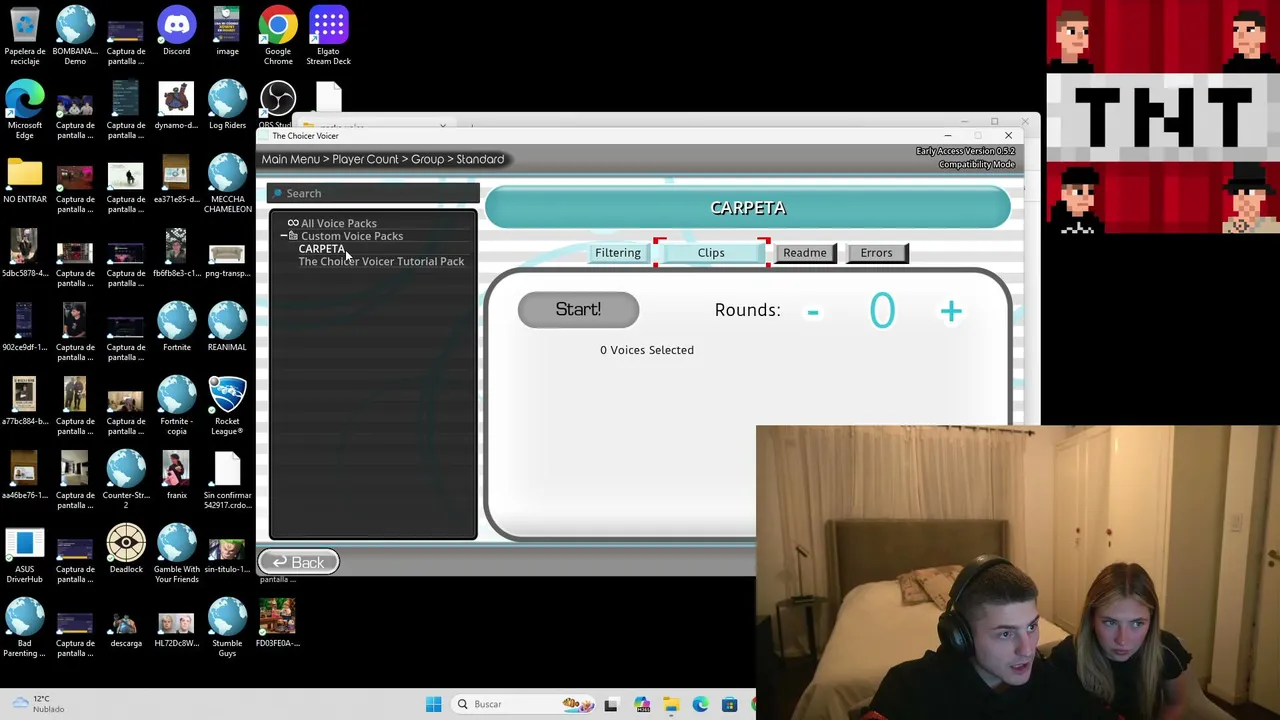Go to Main Menu in the breadcrumb
This screenshot has height=720, width=1280.
pos(291,159)
